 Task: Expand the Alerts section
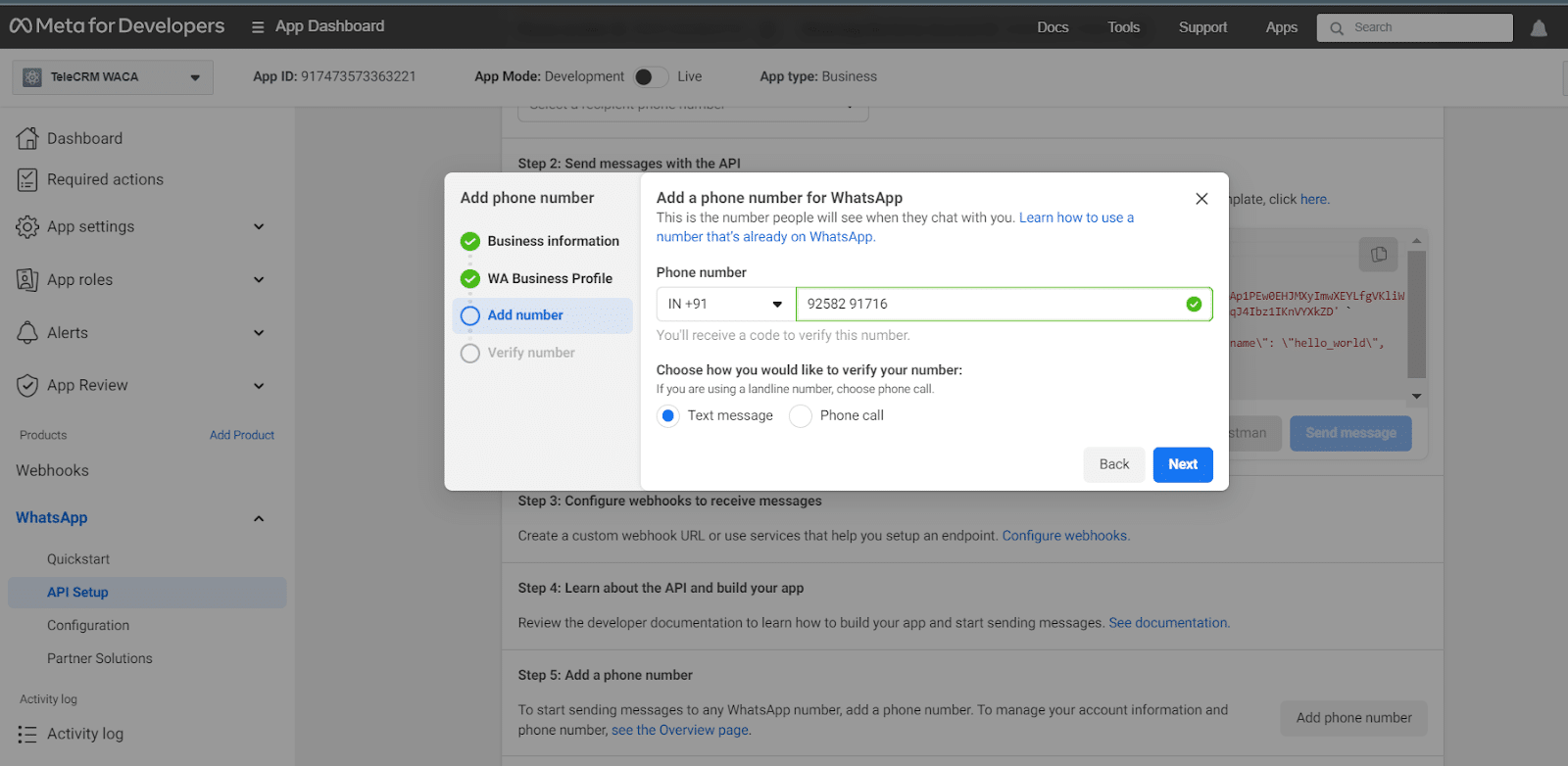259,332
